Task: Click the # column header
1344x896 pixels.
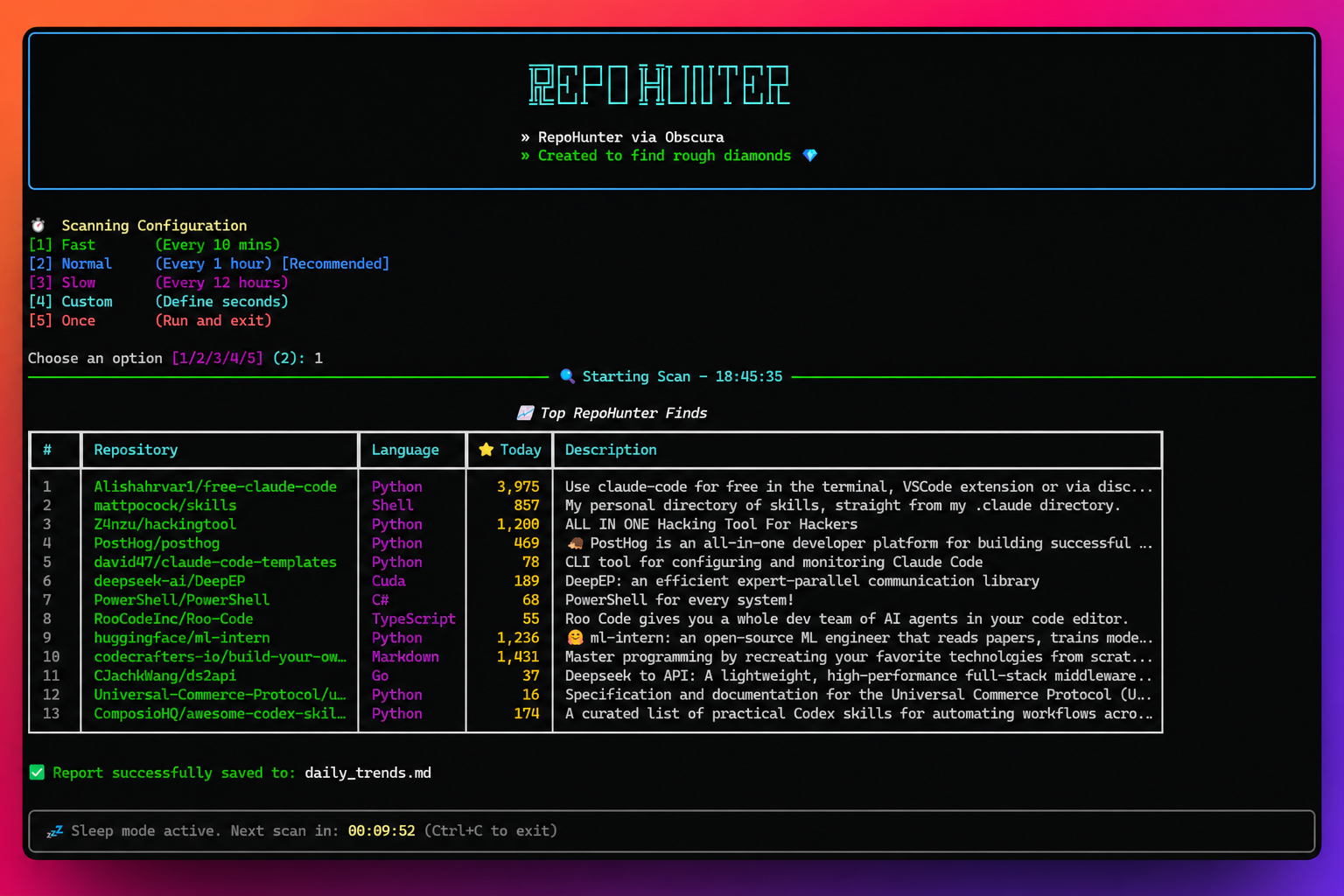Action: (47, 450)
